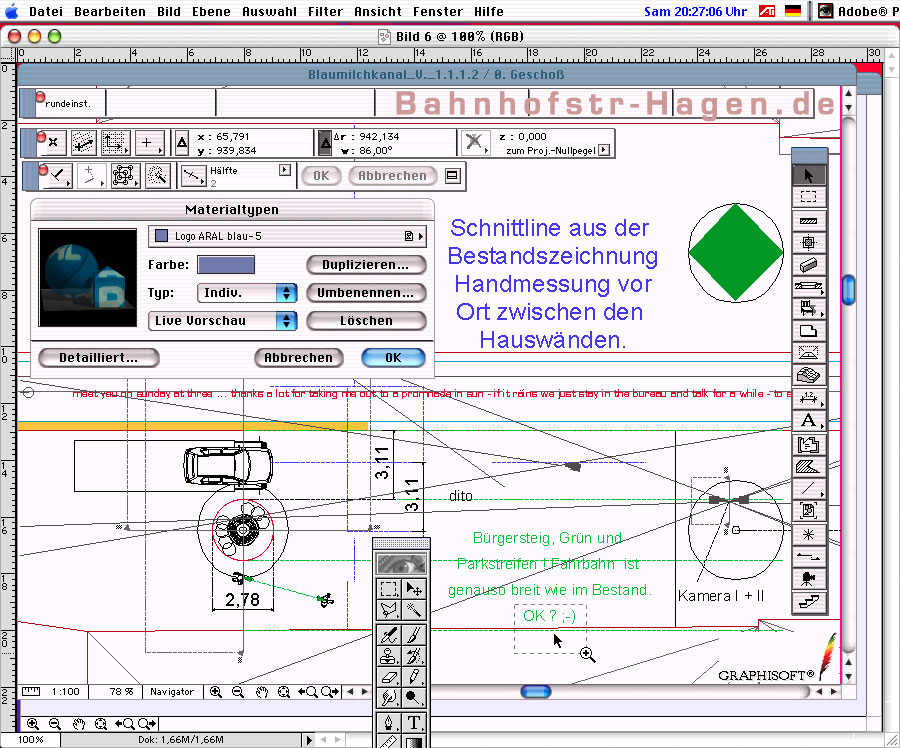Select the ArchiCAD marquee selection tool
This screenshot has width=900, height=748.
pos(808,198)
